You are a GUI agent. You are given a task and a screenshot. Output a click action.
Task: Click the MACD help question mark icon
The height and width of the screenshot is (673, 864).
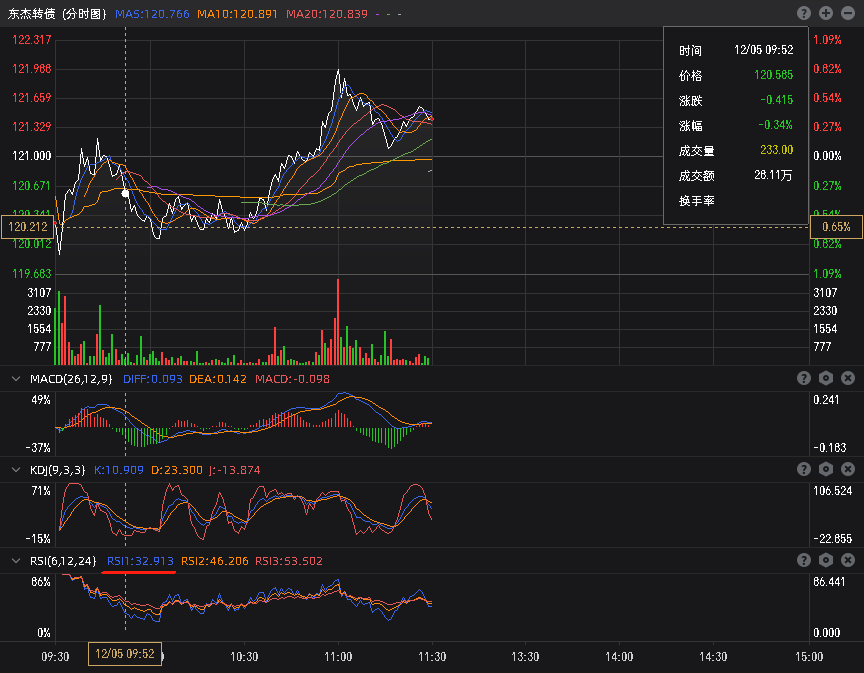803,377
